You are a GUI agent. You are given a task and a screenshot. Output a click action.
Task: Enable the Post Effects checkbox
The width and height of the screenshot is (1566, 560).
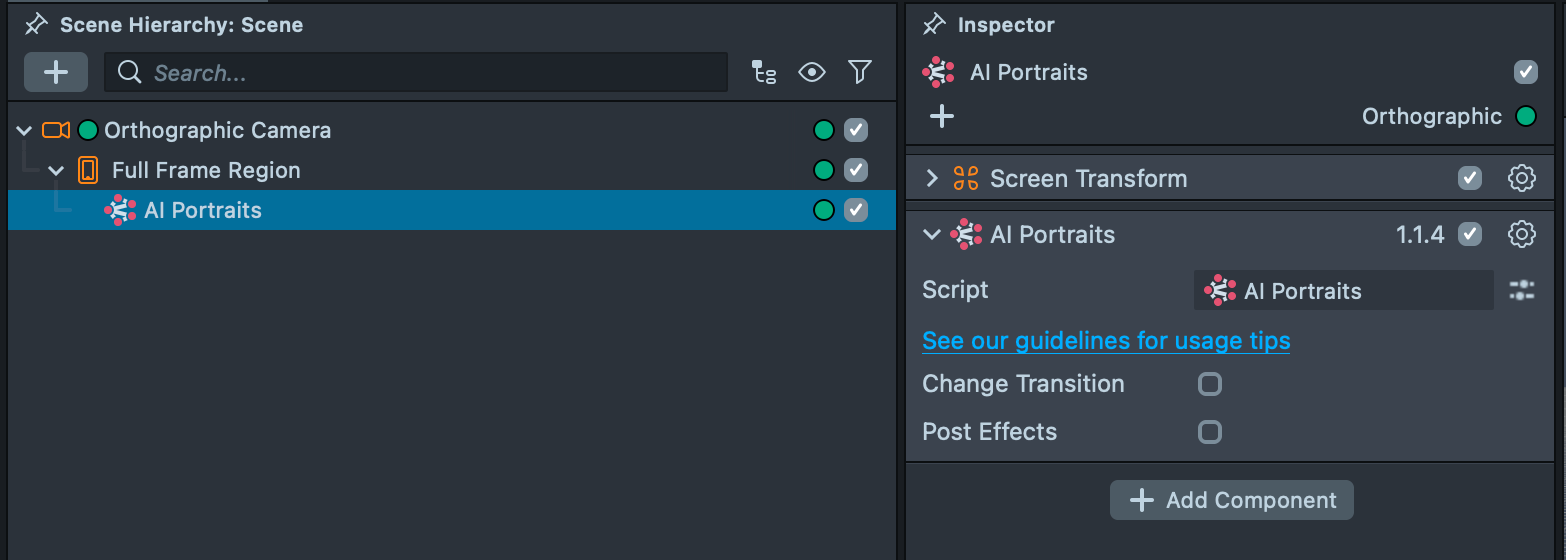pyautogui.click(x=1210, y=432)
